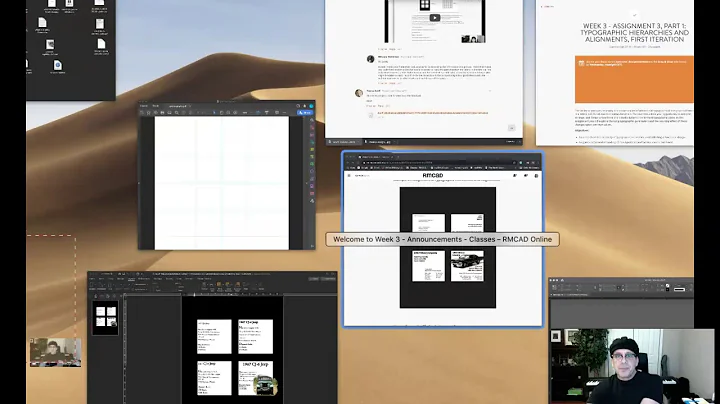This screenshot has height=404, width=720.
Task: Click the RMCAD logo in the Chrome page
Action: [x=433, y=175]
